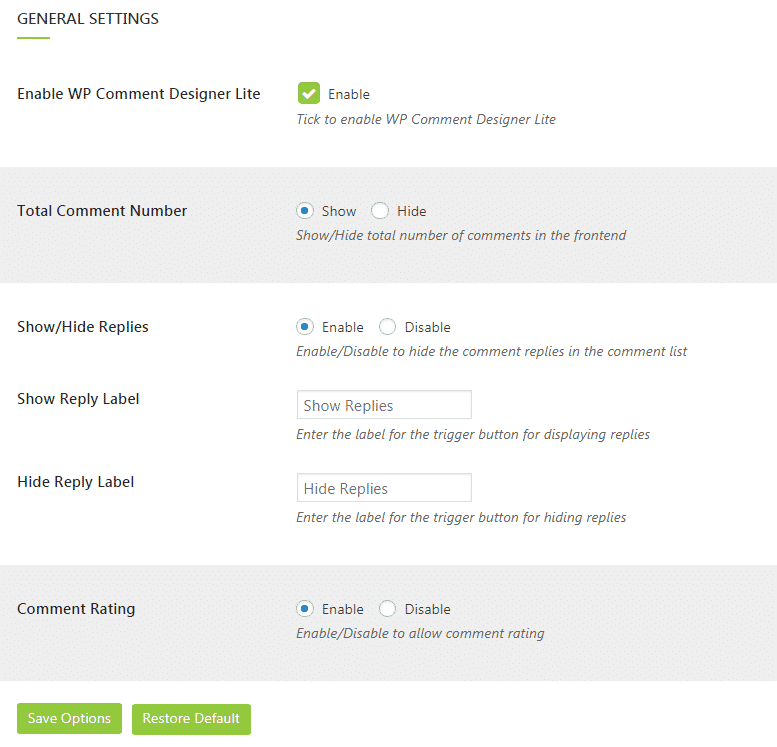Focus the Show Reply Label text field
This screenshot has width=777, height=747.
pyautogui.click(x=384, y=405)
